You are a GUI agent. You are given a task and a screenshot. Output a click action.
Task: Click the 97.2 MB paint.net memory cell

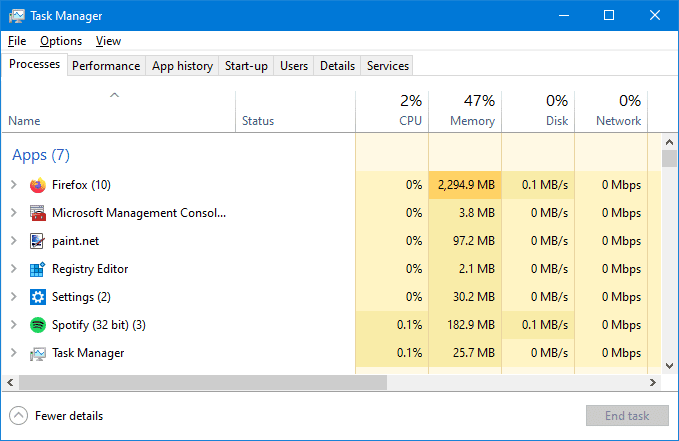[x=465, y=241]
